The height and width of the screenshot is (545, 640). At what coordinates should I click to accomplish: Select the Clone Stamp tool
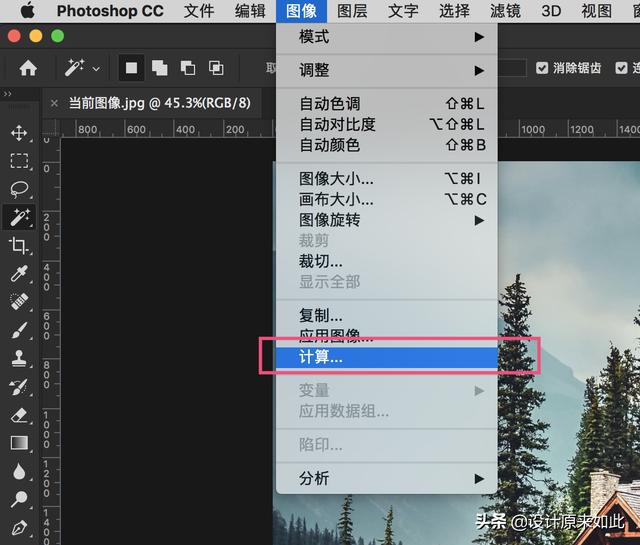click(19, 358)
